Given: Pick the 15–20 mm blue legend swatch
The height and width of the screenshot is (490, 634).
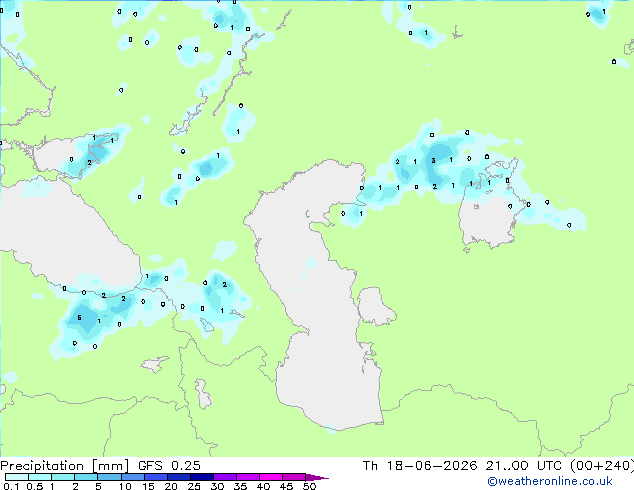Looking at the screenshot, I should click(x=156, y=477).
